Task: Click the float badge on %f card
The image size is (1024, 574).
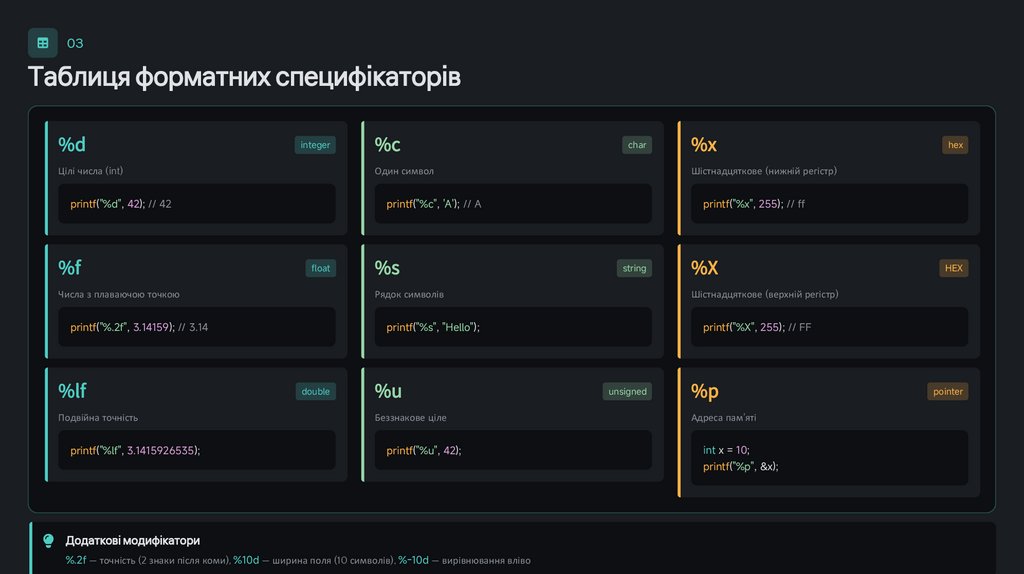Action: (x=320, y=268)
